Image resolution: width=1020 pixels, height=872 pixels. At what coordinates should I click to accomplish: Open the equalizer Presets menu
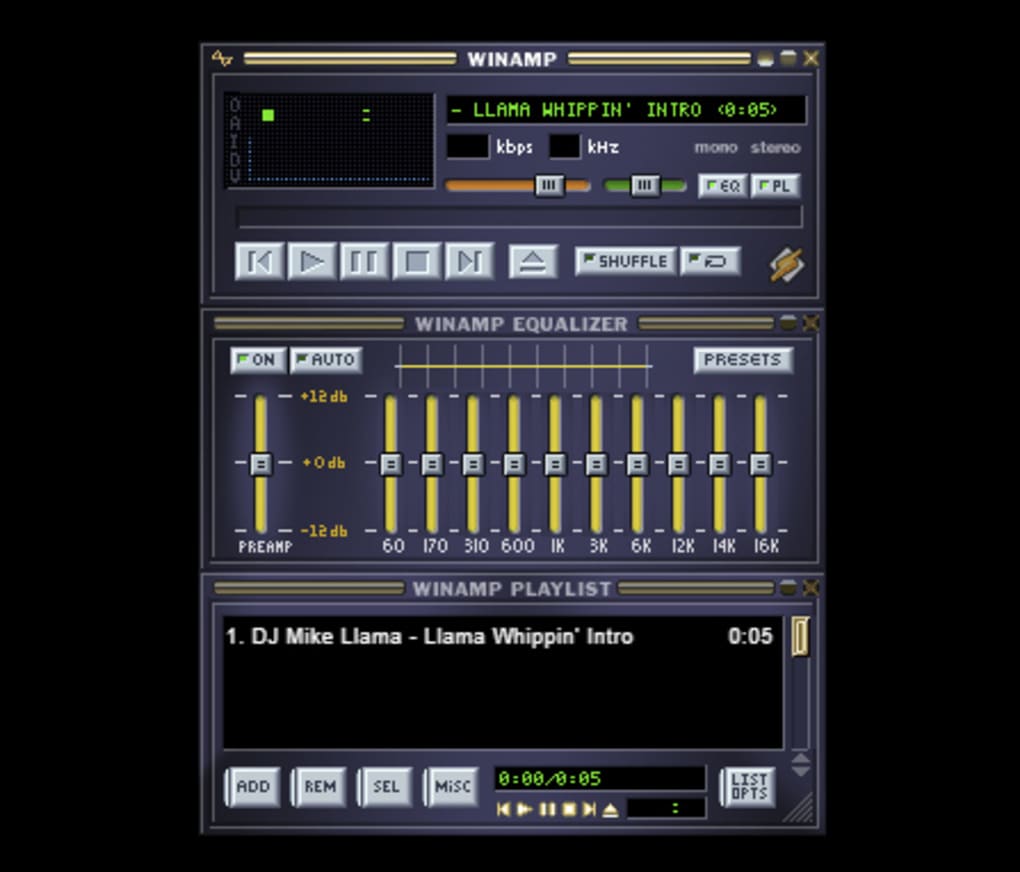point(743,360)
